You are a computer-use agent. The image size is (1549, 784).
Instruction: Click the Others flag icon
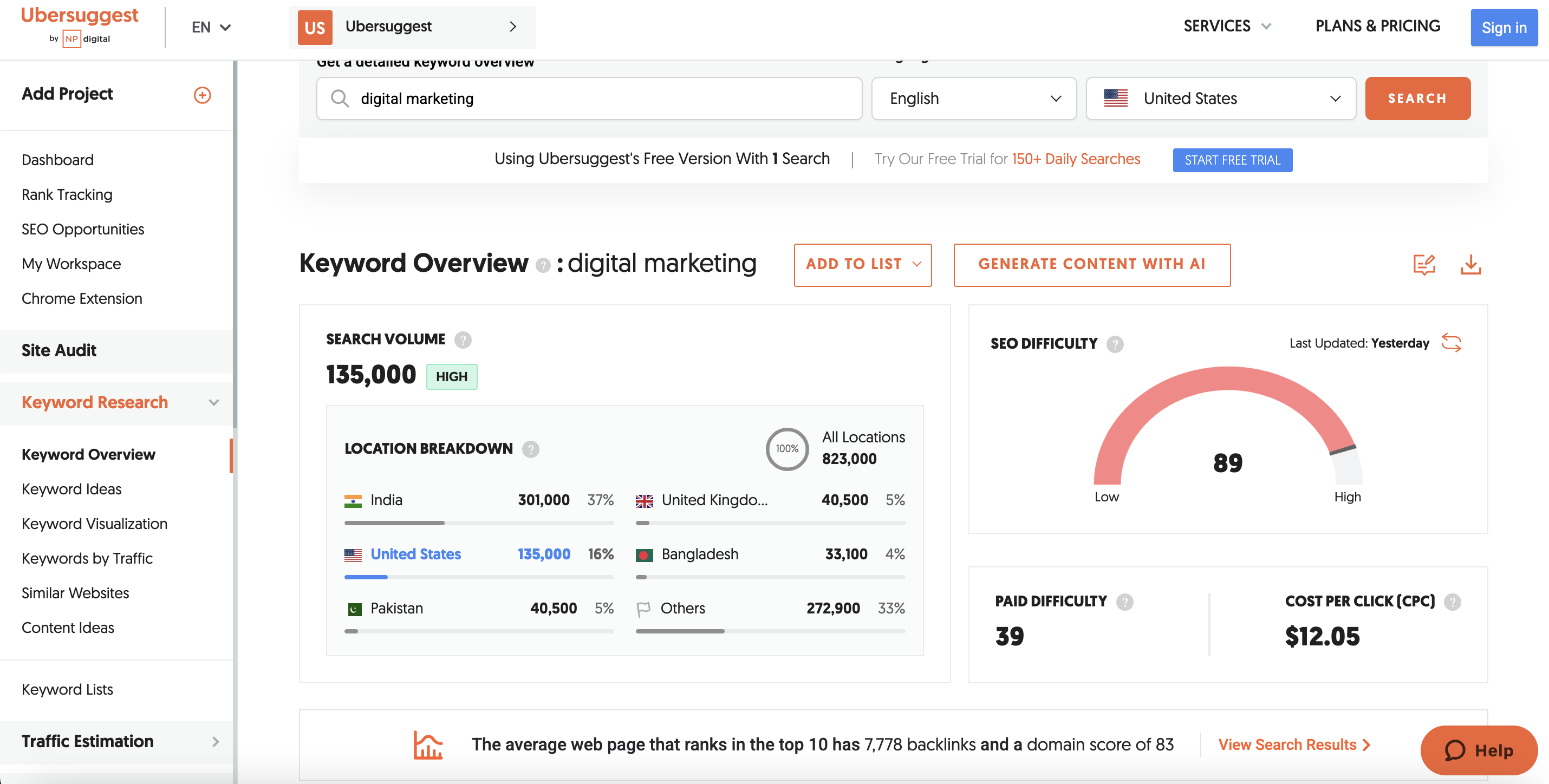click(643, 609)
